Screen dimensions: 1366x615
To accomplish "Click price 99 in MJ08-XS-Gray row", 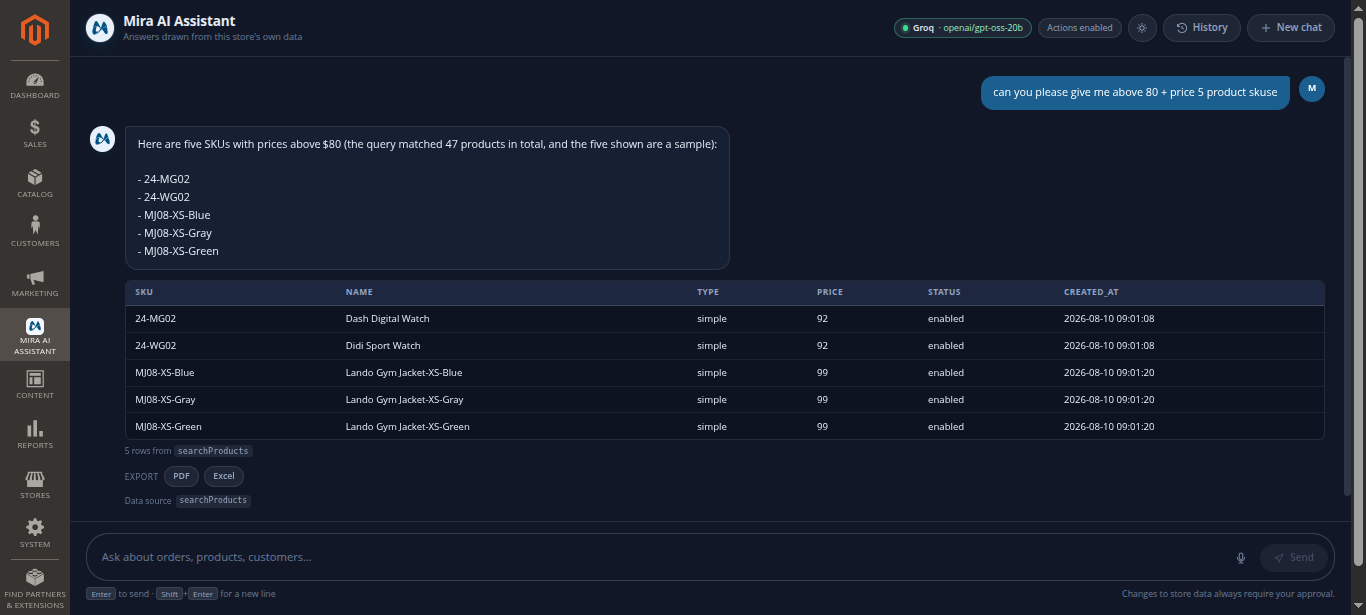I will 822,400.
